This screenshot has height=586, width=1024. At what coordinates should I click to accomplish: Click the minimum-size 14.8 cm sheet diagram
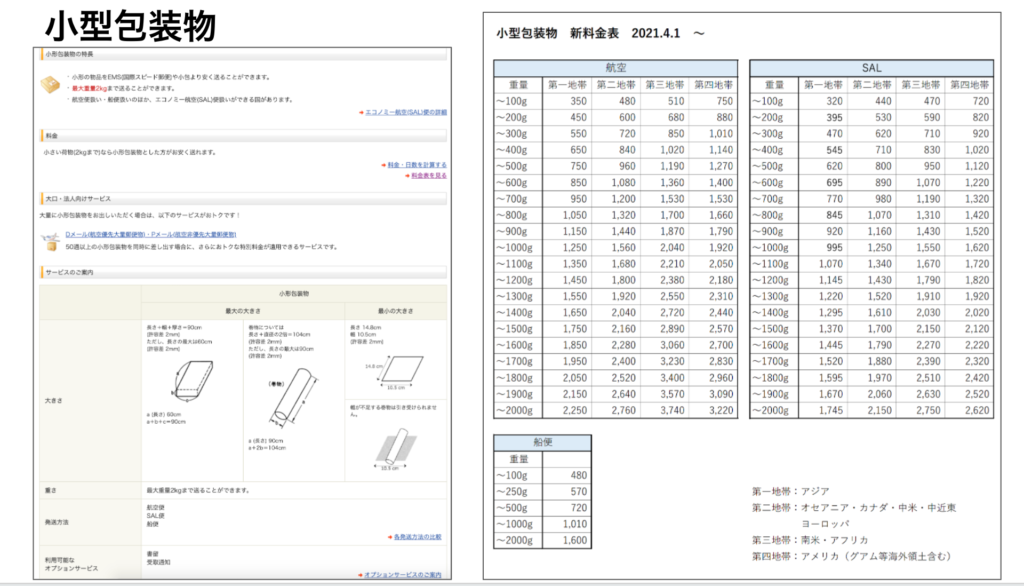(x=396, y=372)
